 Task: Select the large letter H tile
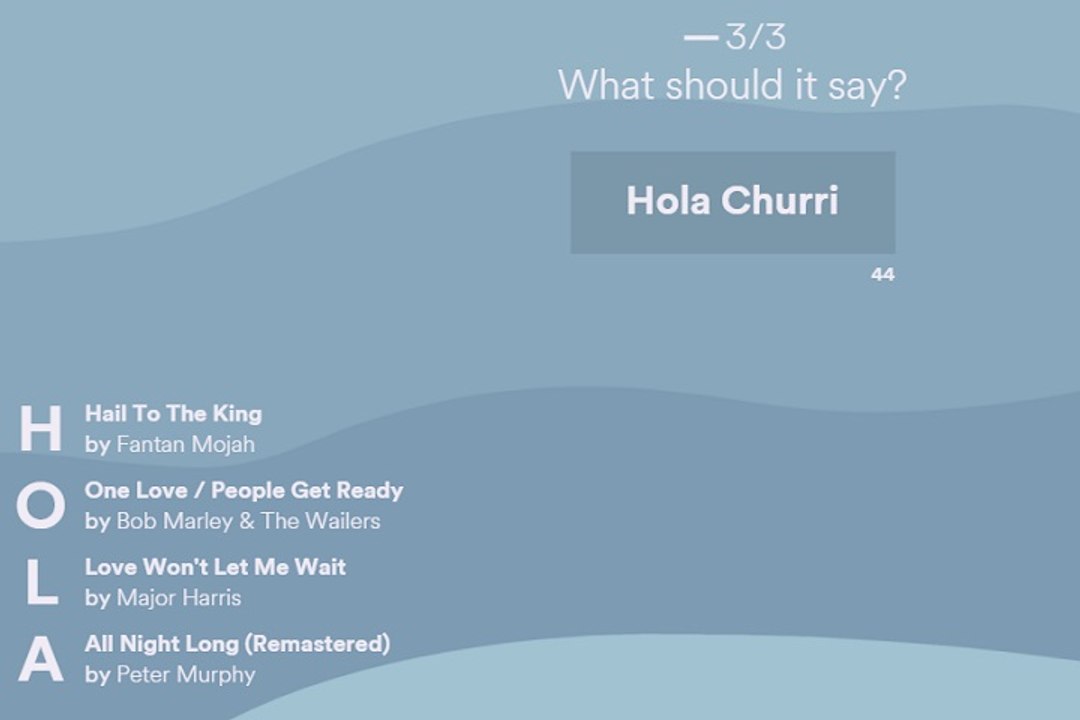41,429
